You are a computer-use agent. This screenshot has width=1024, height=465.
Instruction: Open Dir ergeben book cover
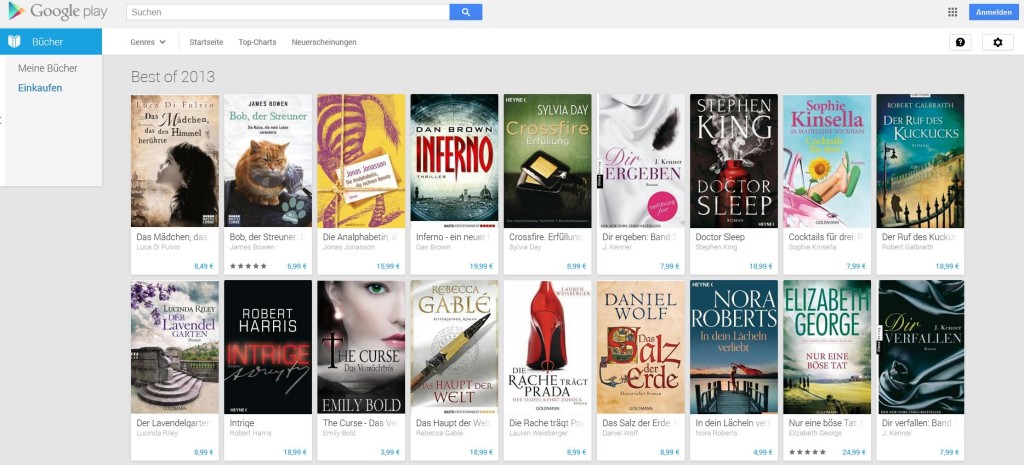coord(641,161)
